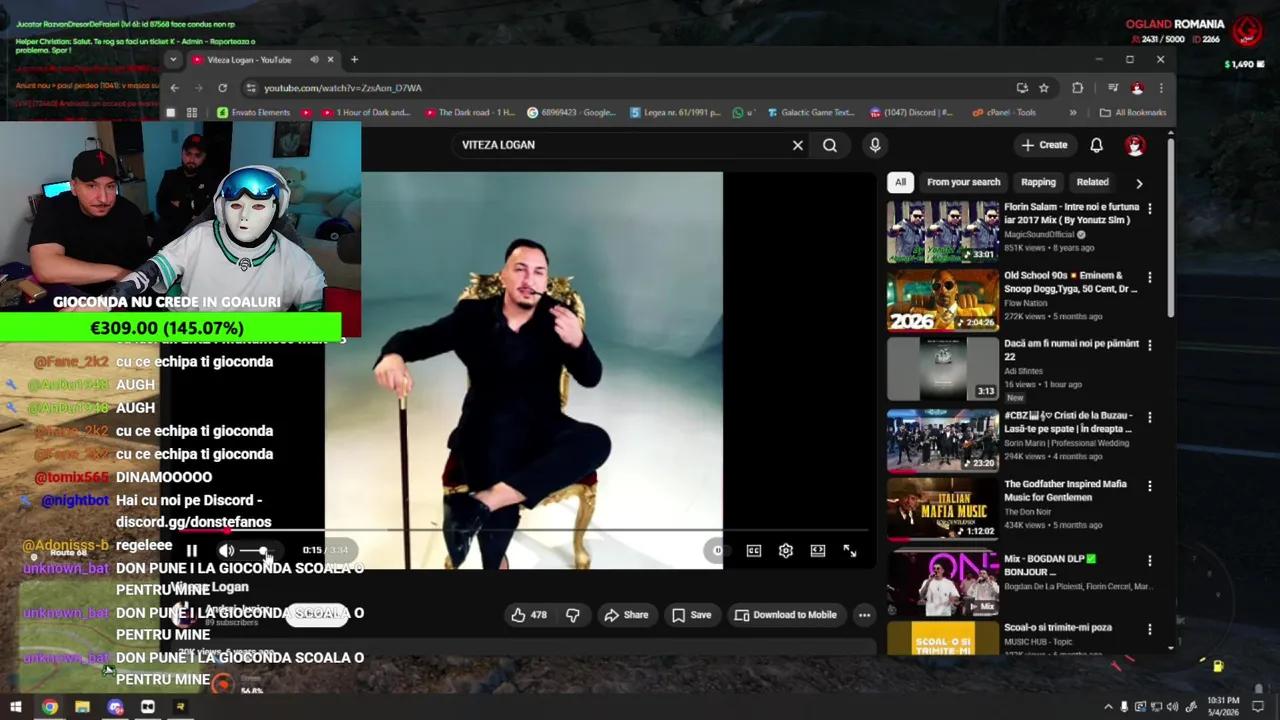Switch to theater mode
Image resolution: width=1280 pixels, height=720 pixels.
[x=818, y=550]
